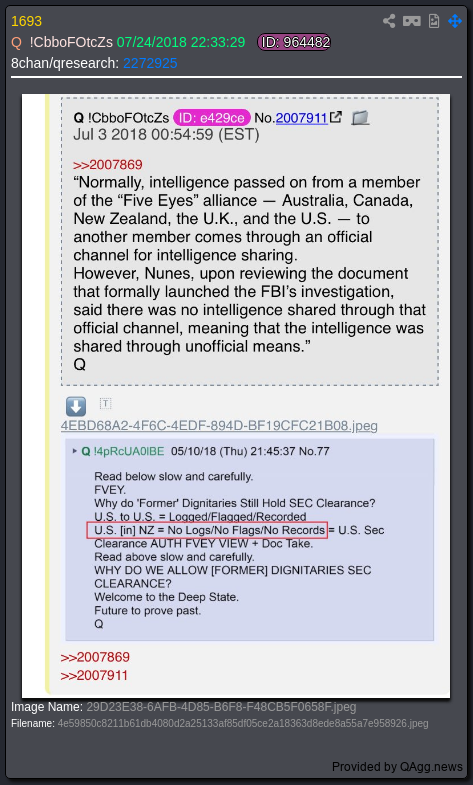Image resolution: width=473 pixels, height=785 pixels.
Task: Click the Image Name 29D23E38 jpeg text
Action: tap(221, 707)
